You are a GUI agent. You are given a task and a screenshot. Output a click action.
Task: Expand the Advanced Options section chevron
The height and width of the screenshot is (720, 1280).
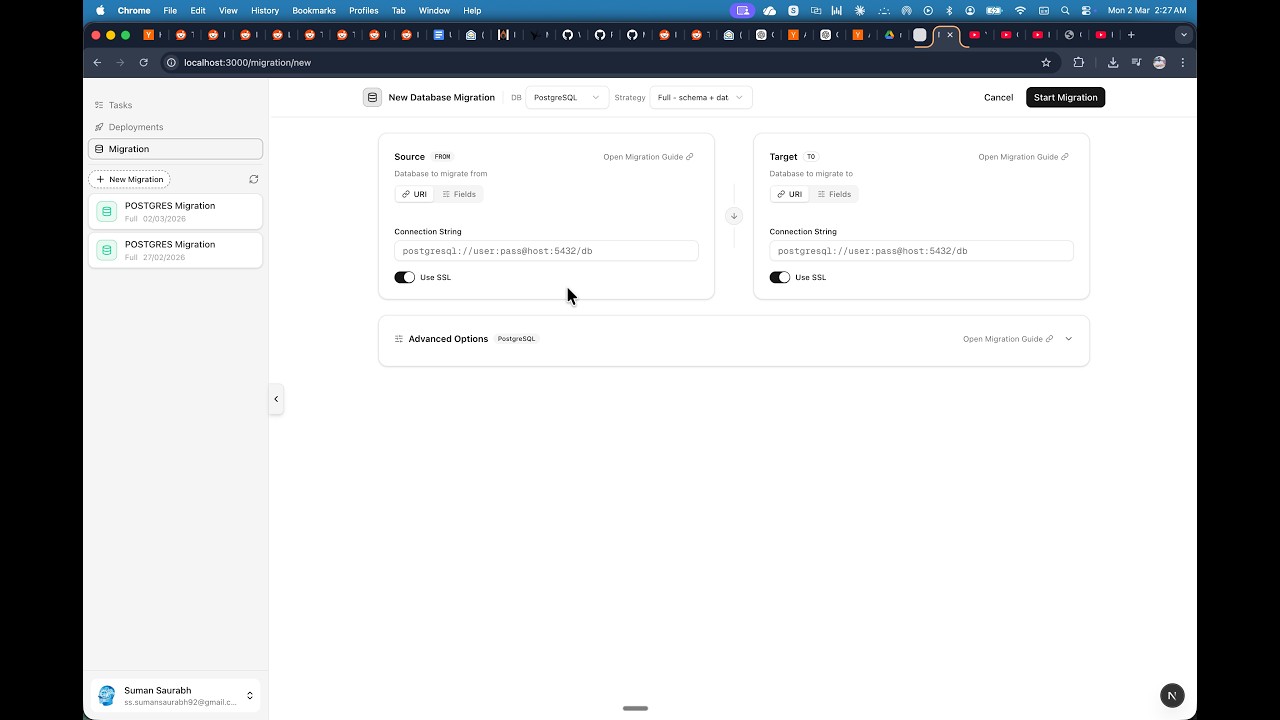click(x=1068, y=339)
